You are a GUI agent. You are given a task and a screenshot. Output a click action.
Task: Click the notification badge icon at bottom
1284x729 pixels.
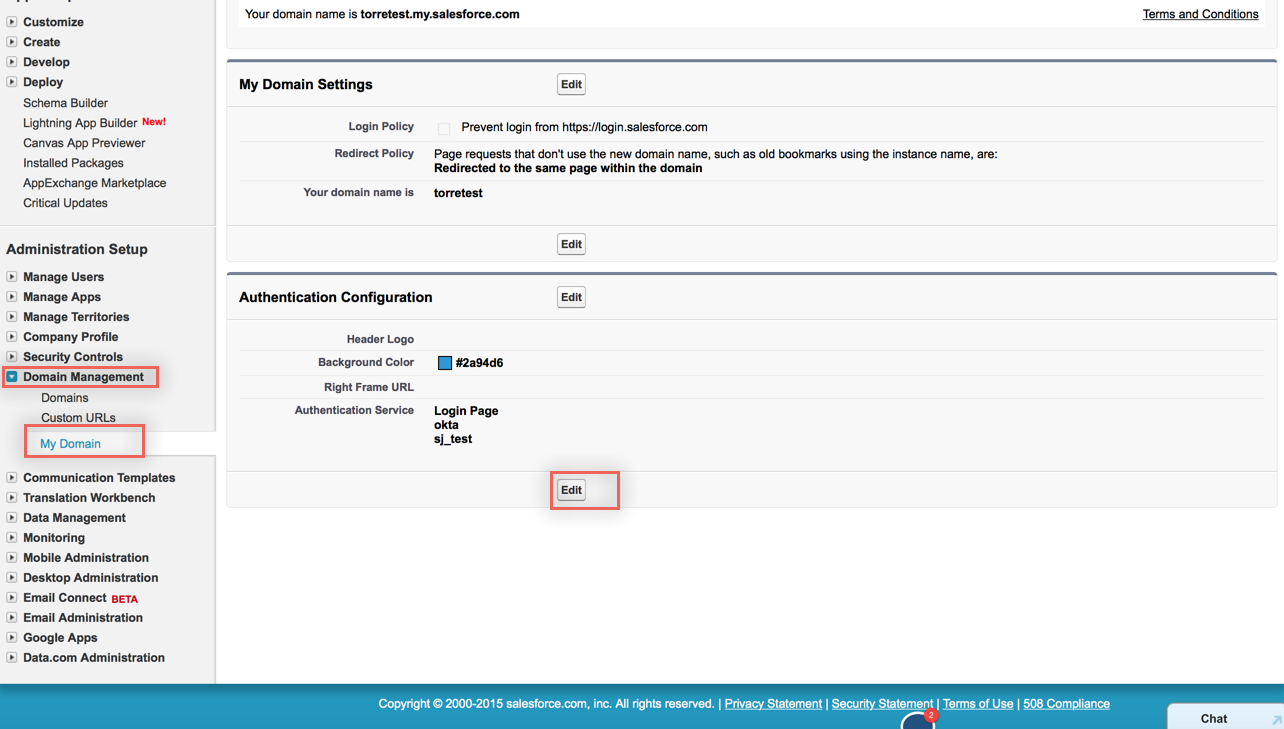click(x=930, y=716)
